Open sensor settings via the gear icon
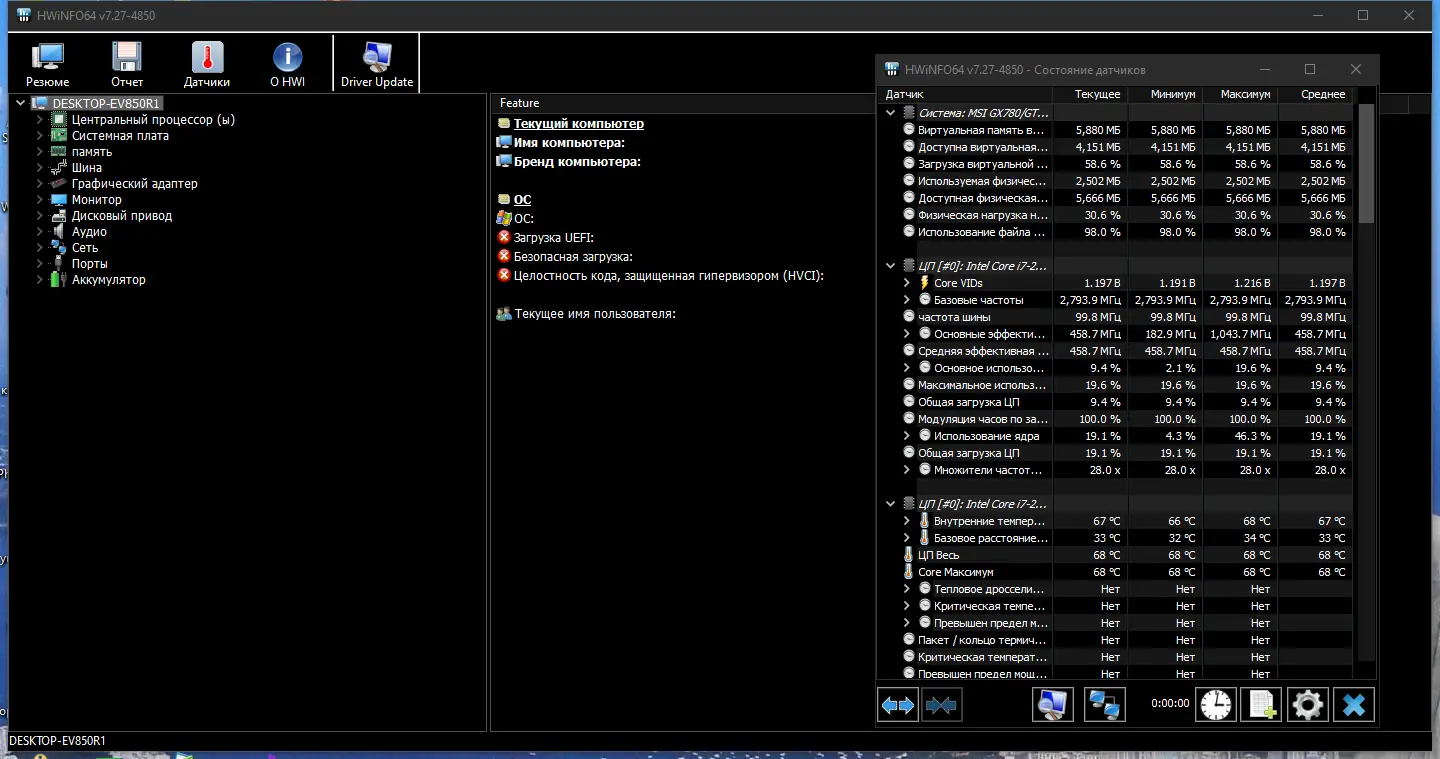This screenshot has height=759, width=1440. click(x=1307, y=705)
